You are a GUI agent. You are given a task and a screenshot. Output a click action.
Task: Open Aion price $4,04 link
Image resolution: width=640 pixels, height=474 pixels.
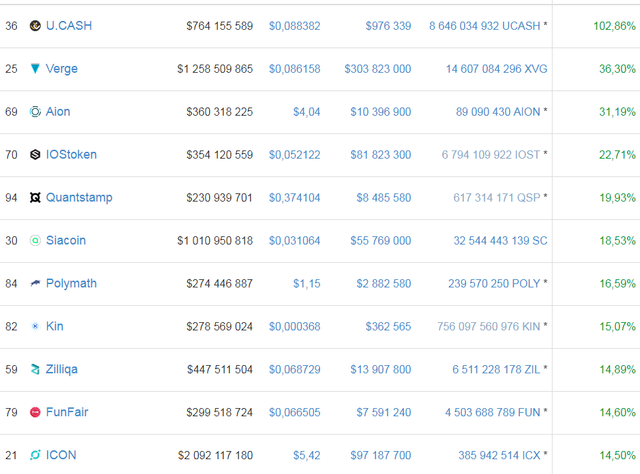coord(306,112)
